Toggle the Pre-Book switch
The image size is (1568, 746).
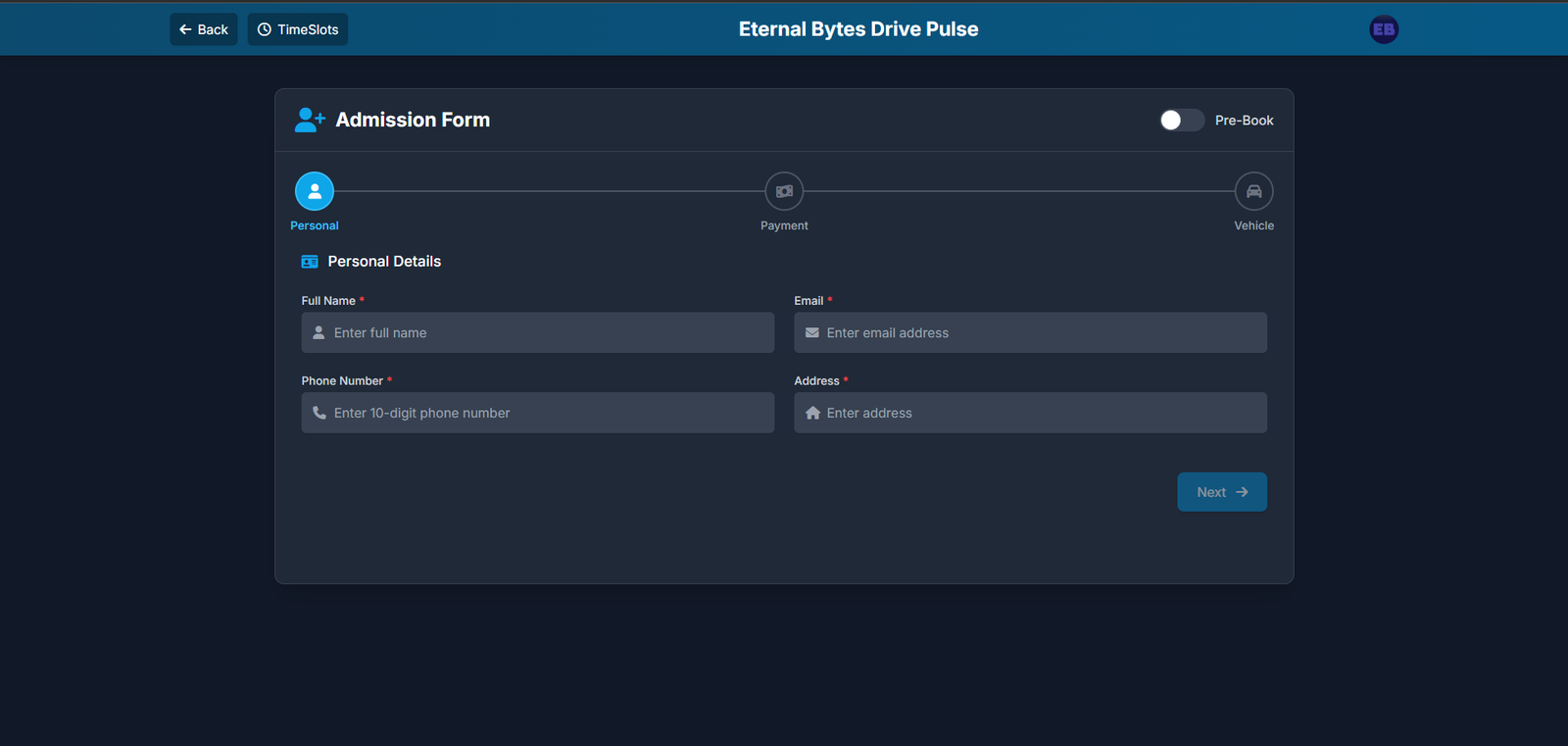pyautogui.click(x=1181, y=120)
